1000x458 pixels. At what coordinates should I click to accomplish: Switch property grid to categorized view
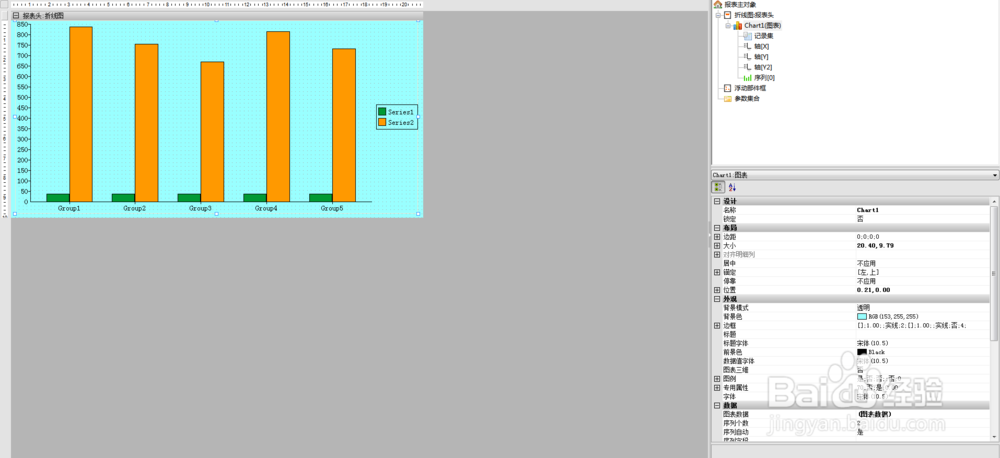pyautogui.click(x=718, y=187)
